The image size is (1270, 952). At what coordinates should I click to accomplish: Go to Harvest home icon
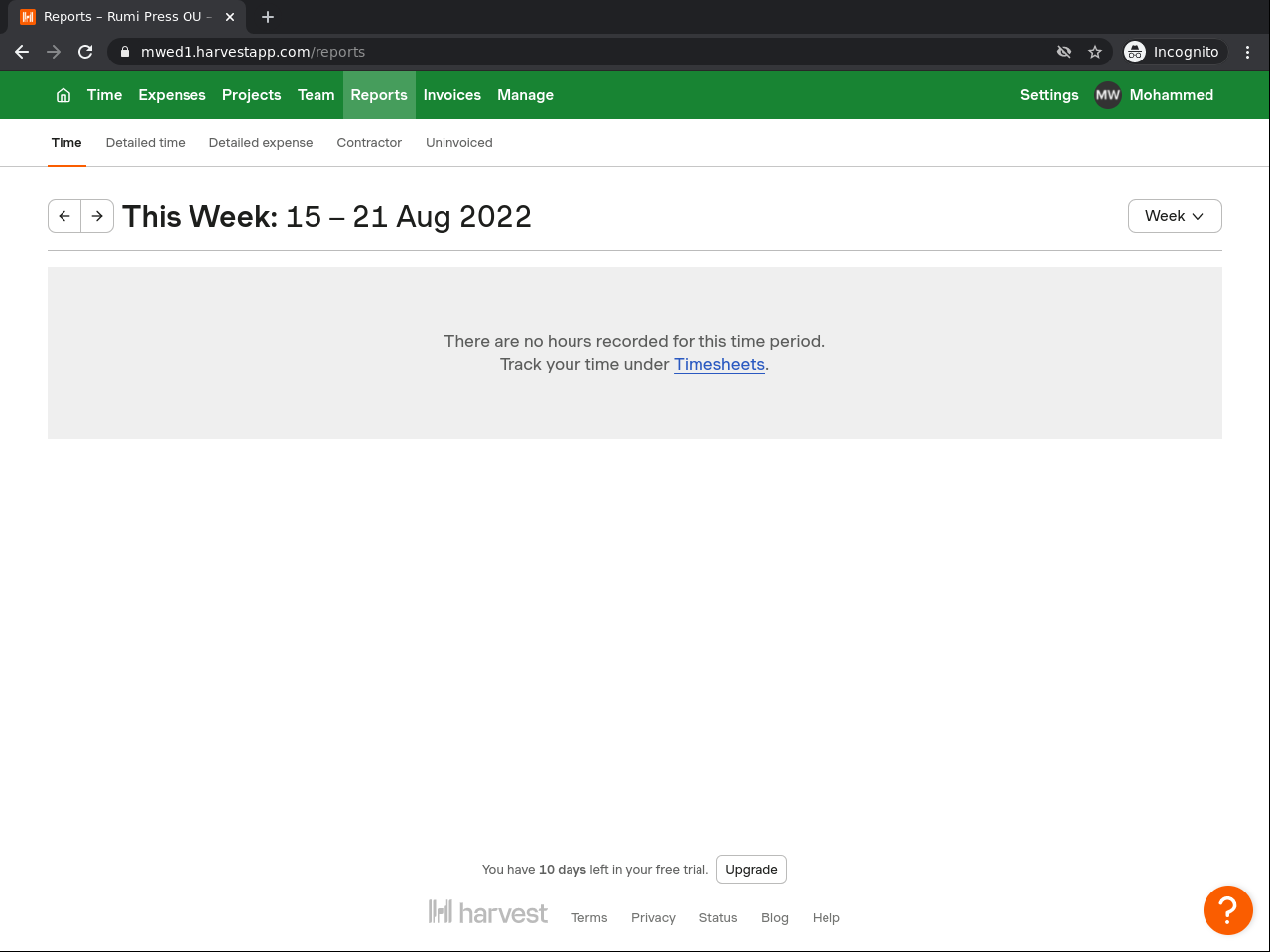tap(63, 95)
